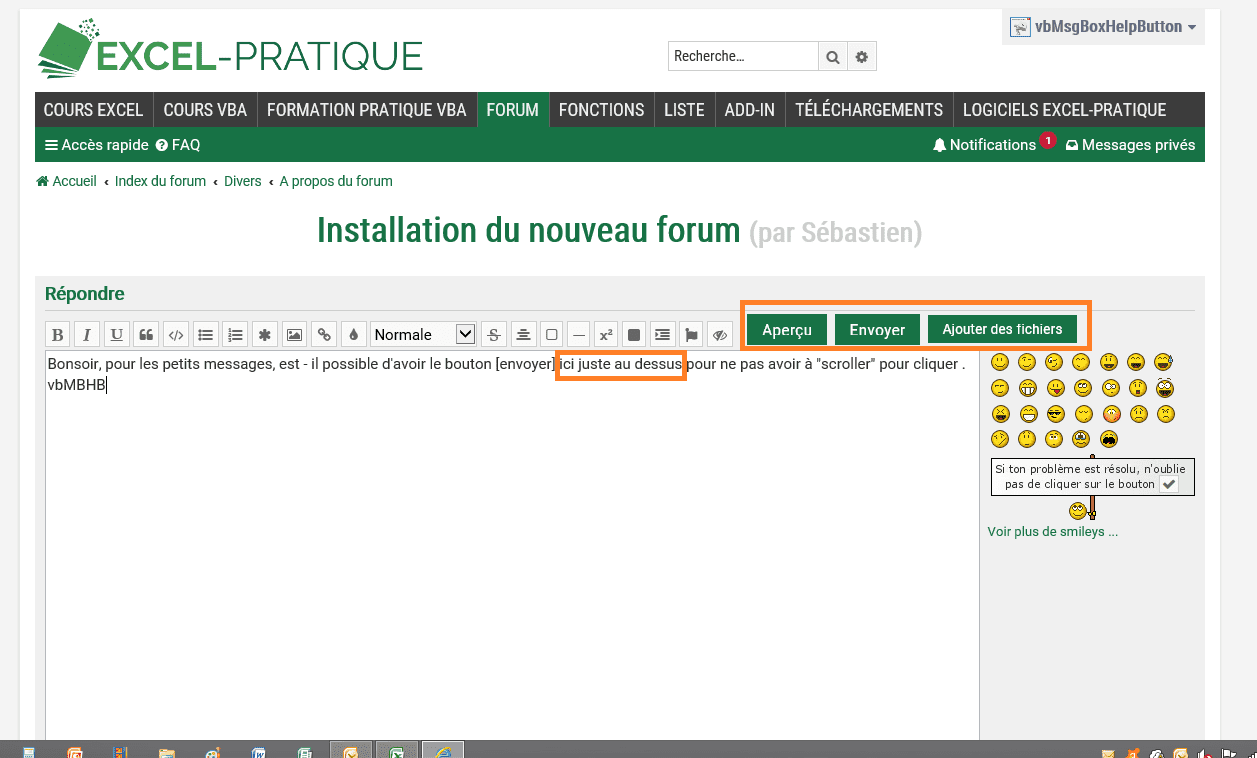This screenshot has height=758, width=1257.
Task: Apply superscript formatting
Action: click(606, 335)
